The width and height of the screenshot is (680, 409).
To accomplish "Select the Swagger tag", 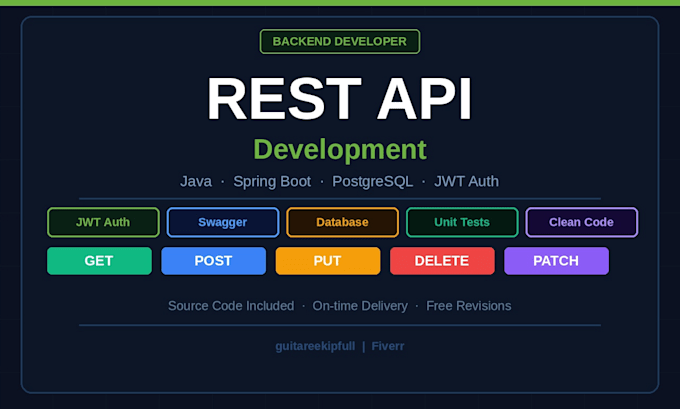I will click(x=223, y=222).
